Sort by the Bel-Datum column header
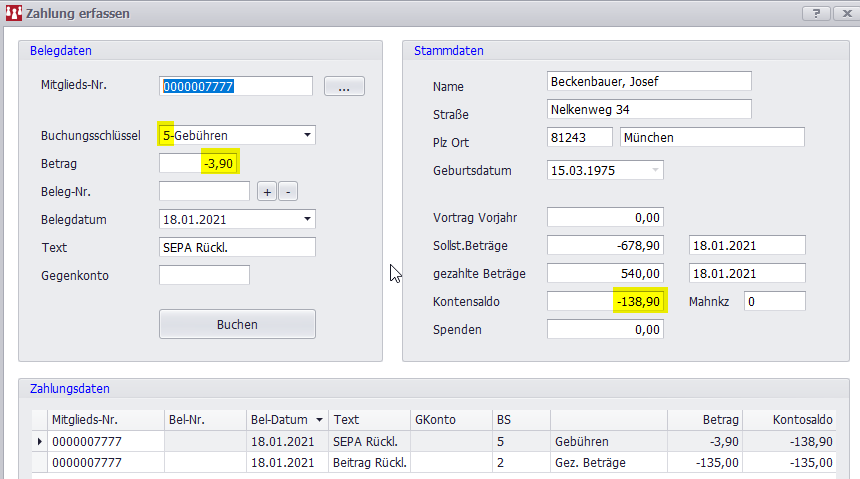Viewport: 860px width, 479px height. (x=286, y=420)
